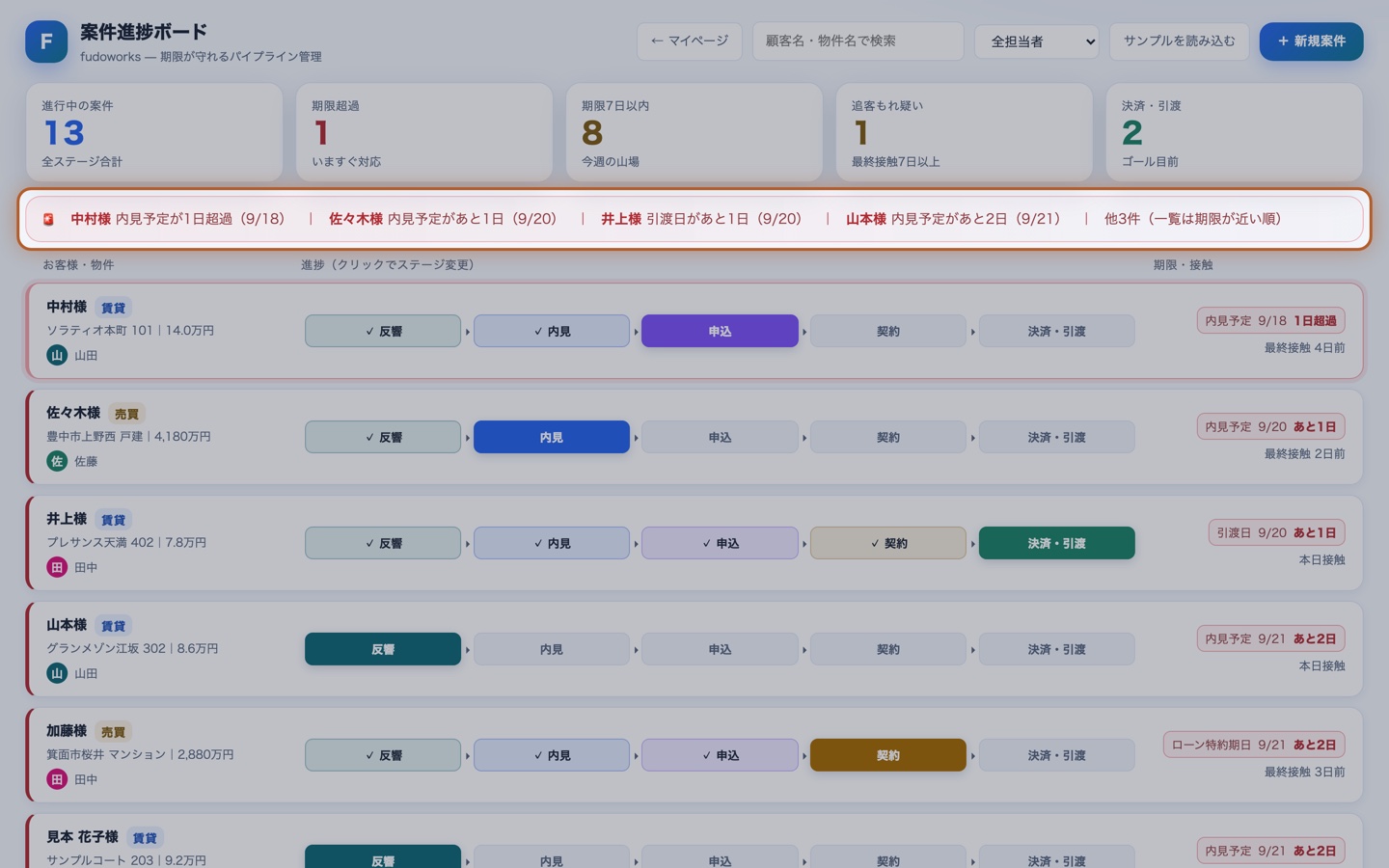The height and width of the screenshot is (868, 1389).
Task: Click 佐々木様 alert in deadline banner
Action: (x=443, y=219)
